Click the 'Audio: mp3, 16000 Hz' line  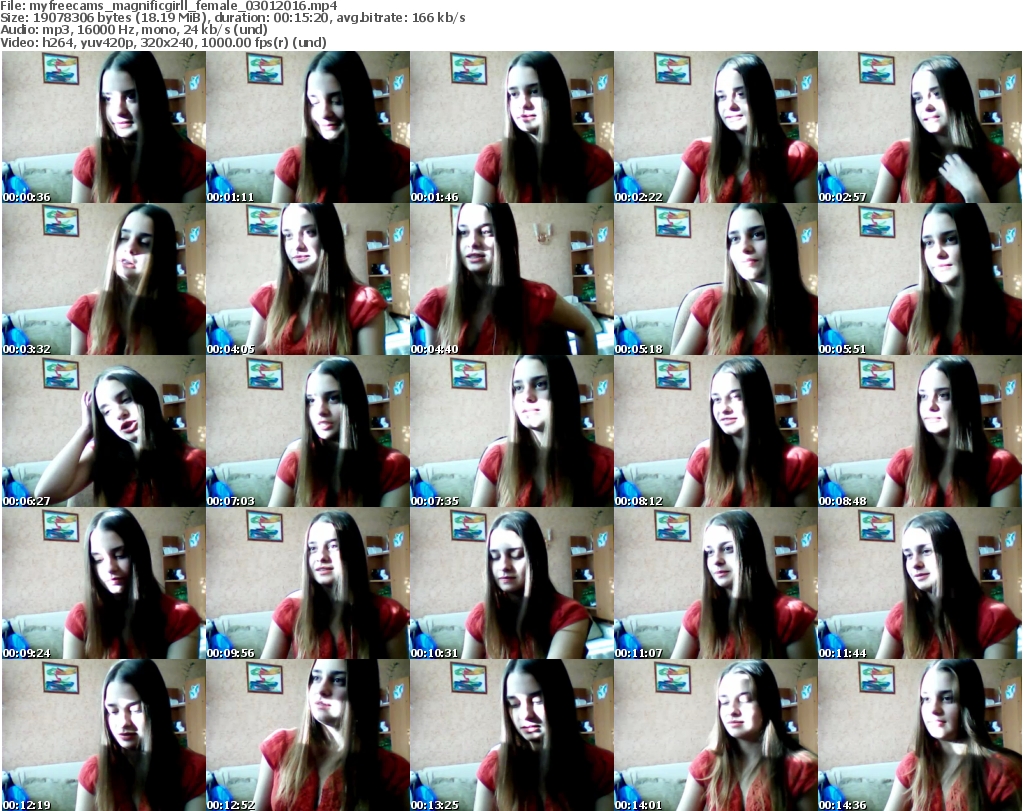tap(134, 30)
